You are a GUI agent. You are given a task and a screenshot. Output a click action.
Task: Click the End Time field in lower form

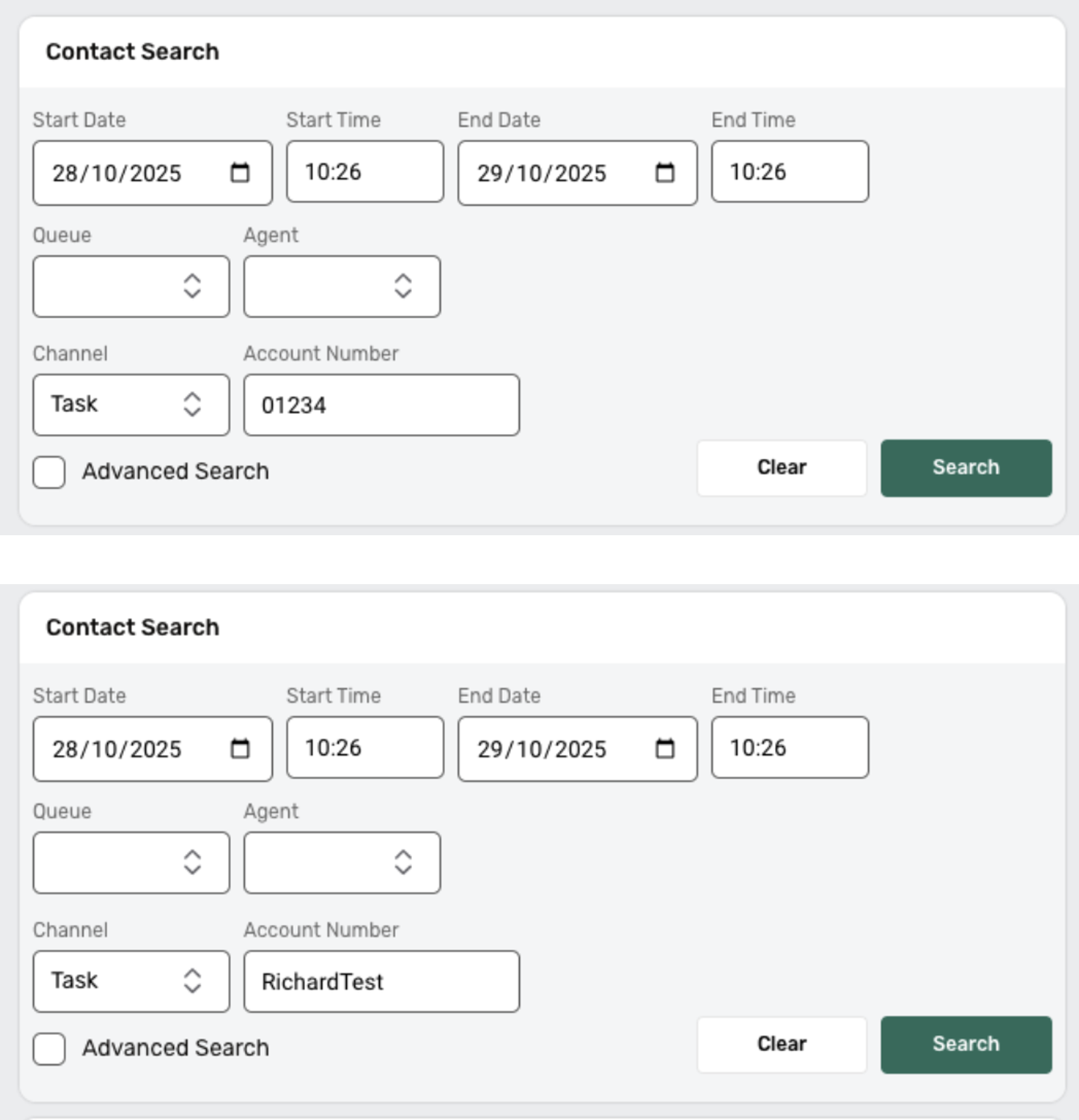(790, 748)
